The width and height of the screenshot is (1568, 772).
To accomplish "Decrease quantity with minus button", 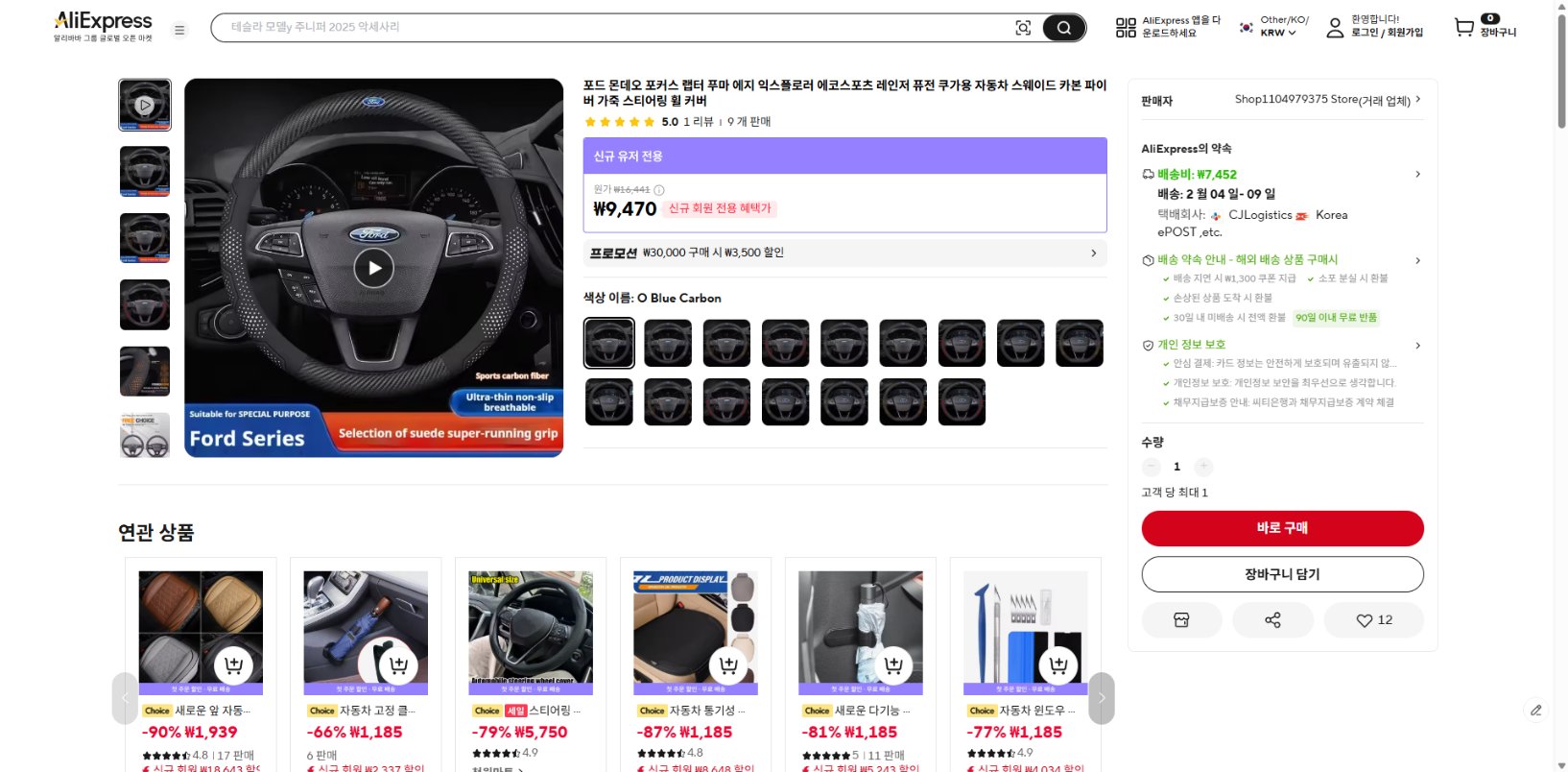I will tap(1152, 467).
